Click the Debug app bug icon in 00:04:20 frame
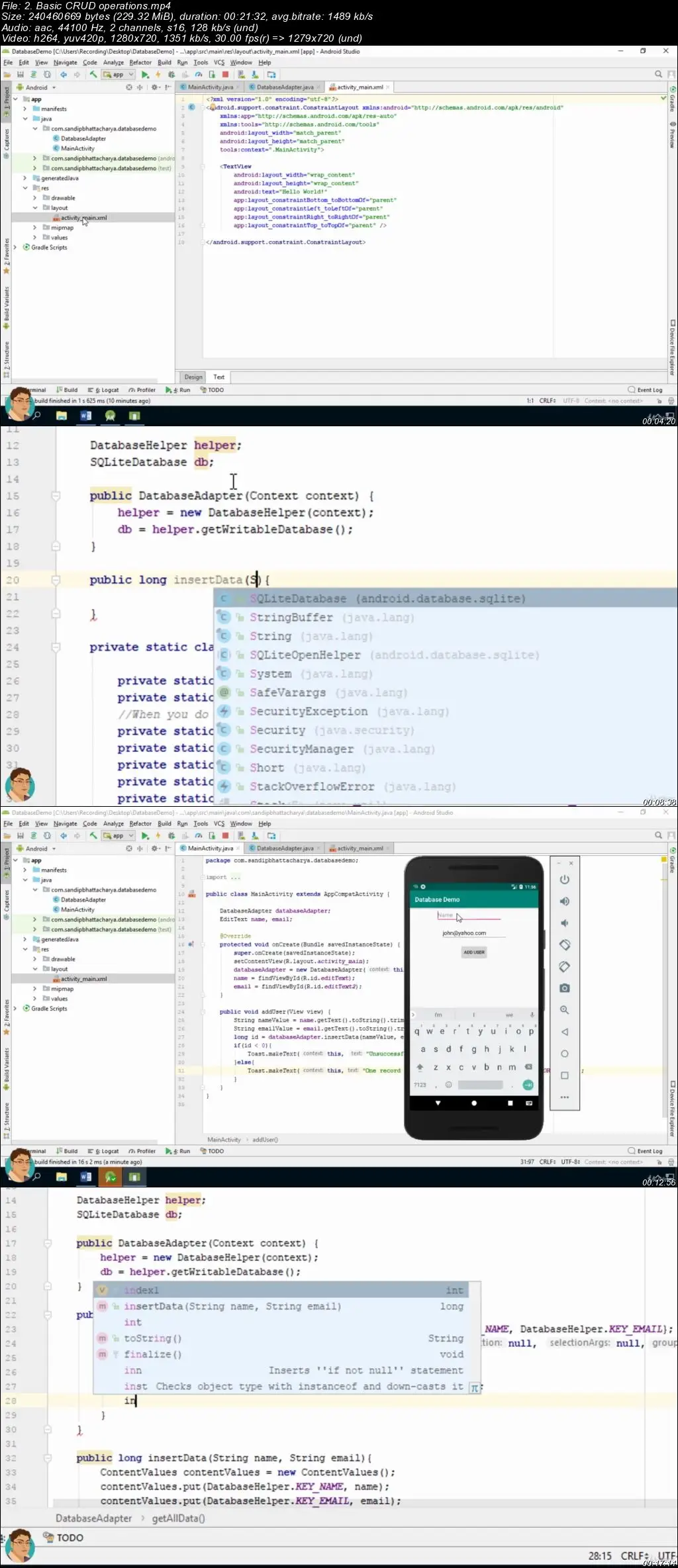The height and width of the screenshot is (1568, 678). pyautogui.click(x=171, y=75)
